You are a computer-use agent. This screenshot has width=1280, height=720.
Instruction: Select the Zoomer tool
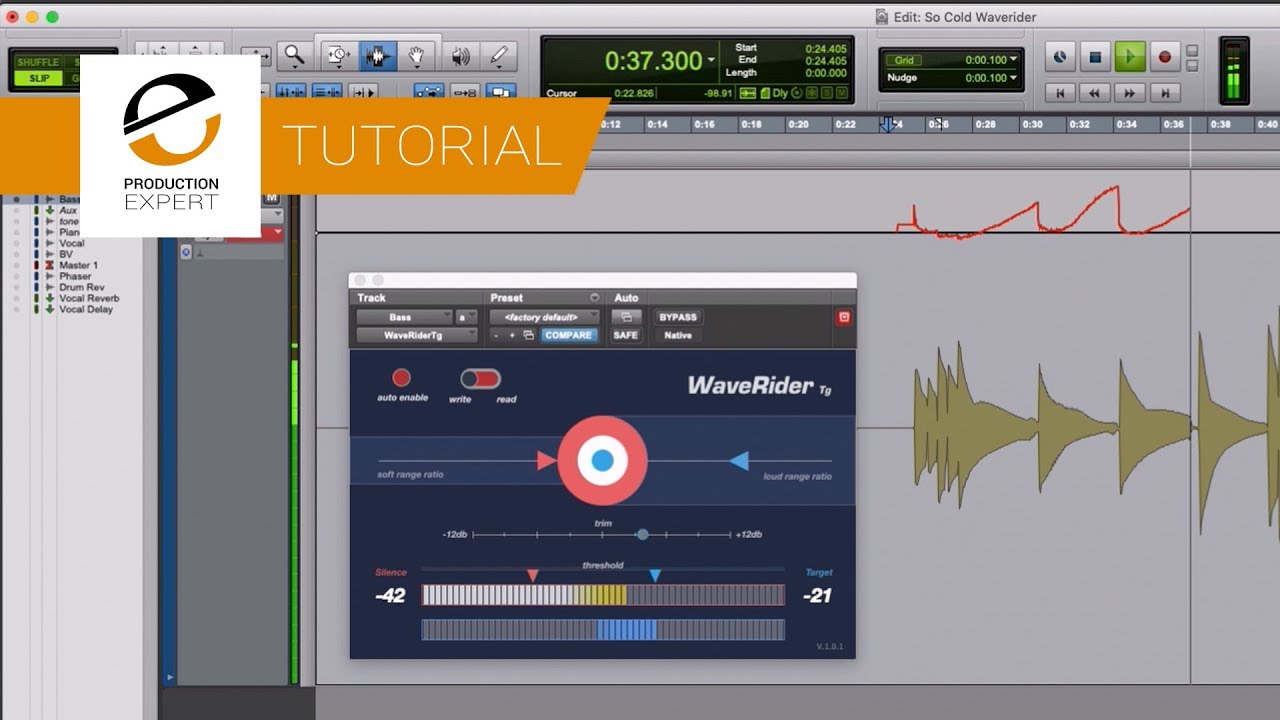[294, 55]
